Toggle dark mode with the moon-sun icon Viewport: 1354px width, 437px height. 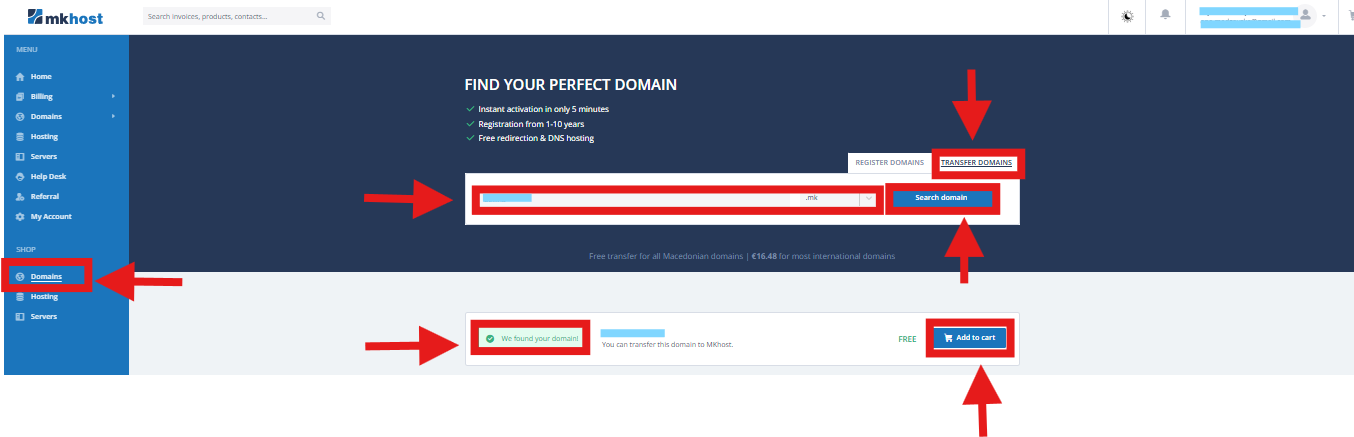point(1128,16)
